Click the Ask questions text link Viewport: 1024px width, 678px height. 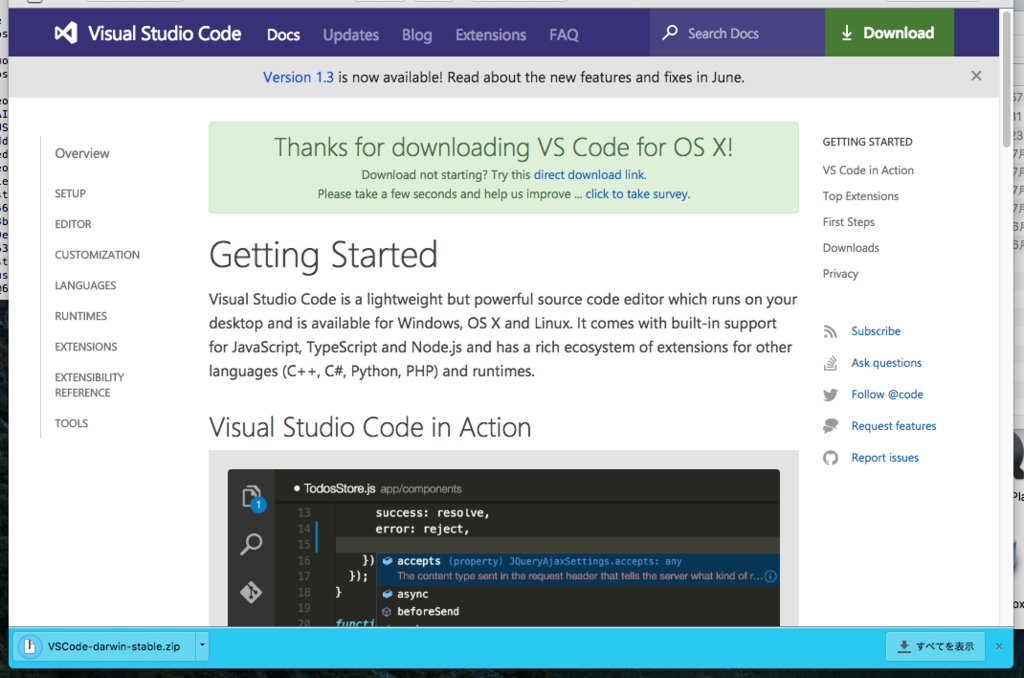(886, 363)
